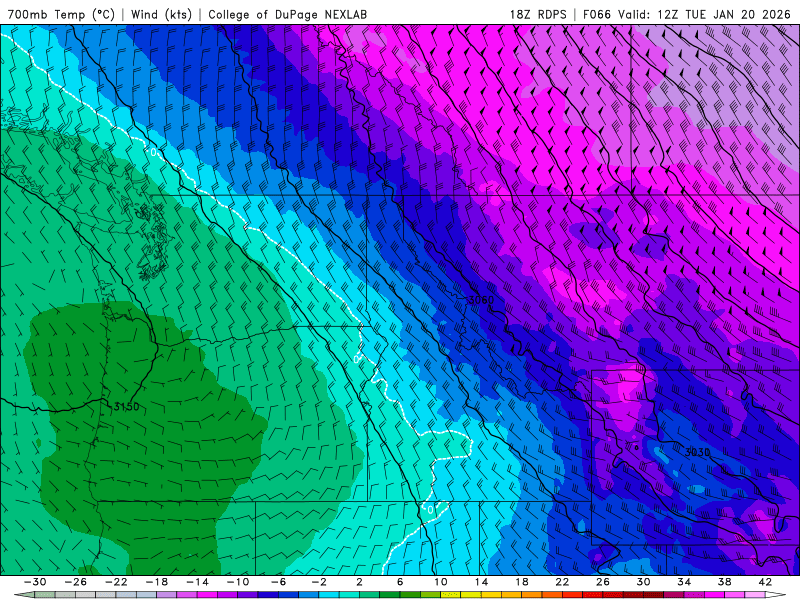This screenshot has height=600, width=800.
Task: Click the -2 colorbar tick label
Action: 319,582
